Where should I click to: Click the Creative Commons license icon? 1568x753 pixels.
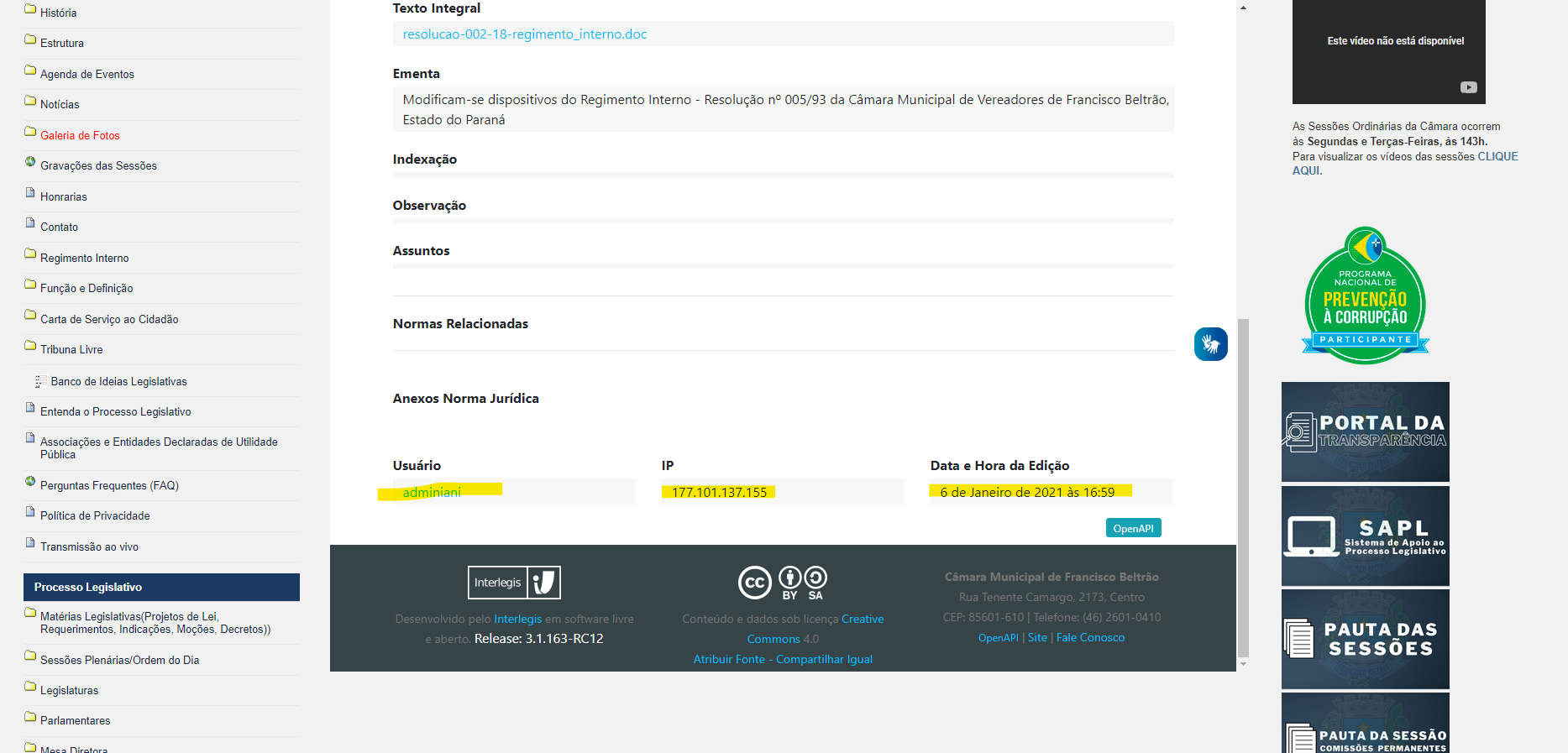click(782, 582)
